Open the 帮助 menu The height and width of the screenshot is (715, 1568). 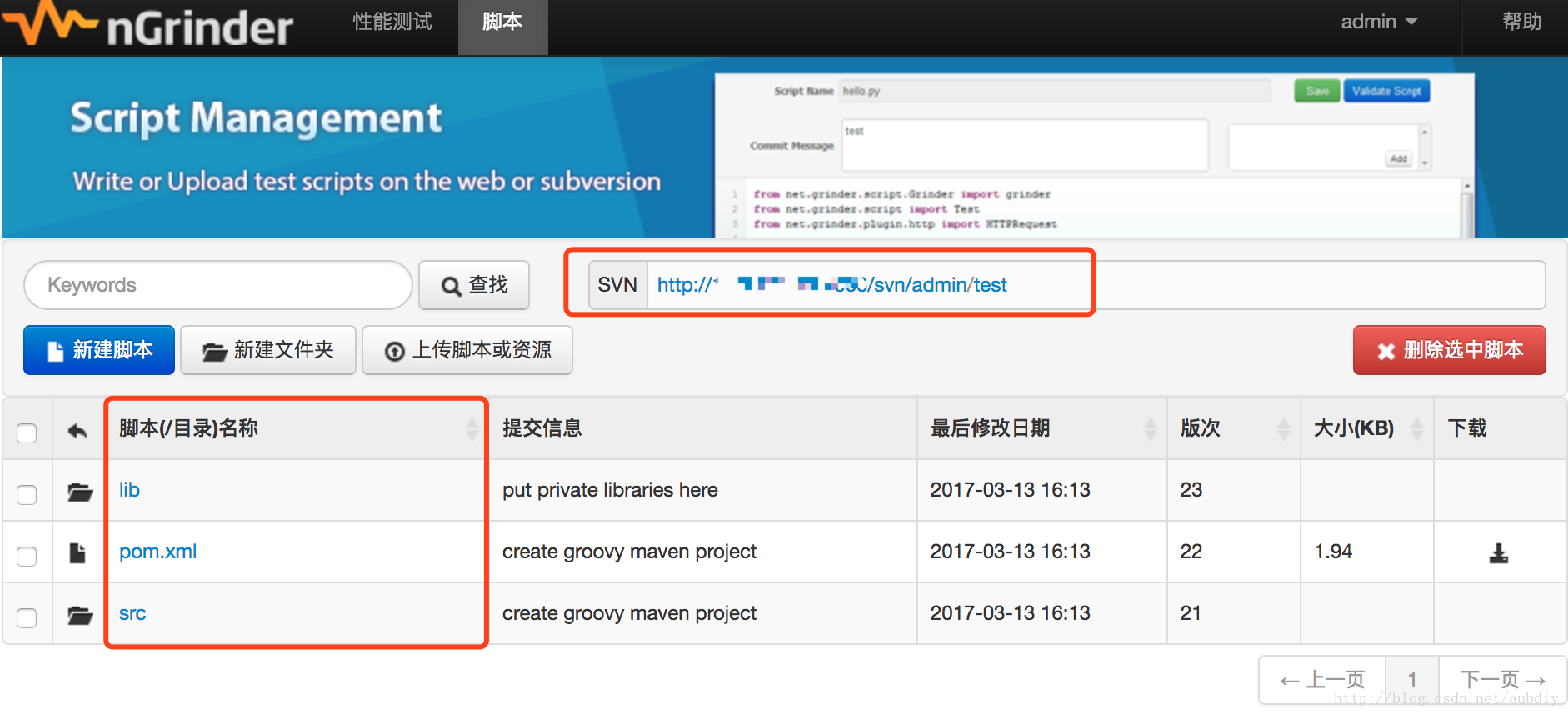[1521, 22]
